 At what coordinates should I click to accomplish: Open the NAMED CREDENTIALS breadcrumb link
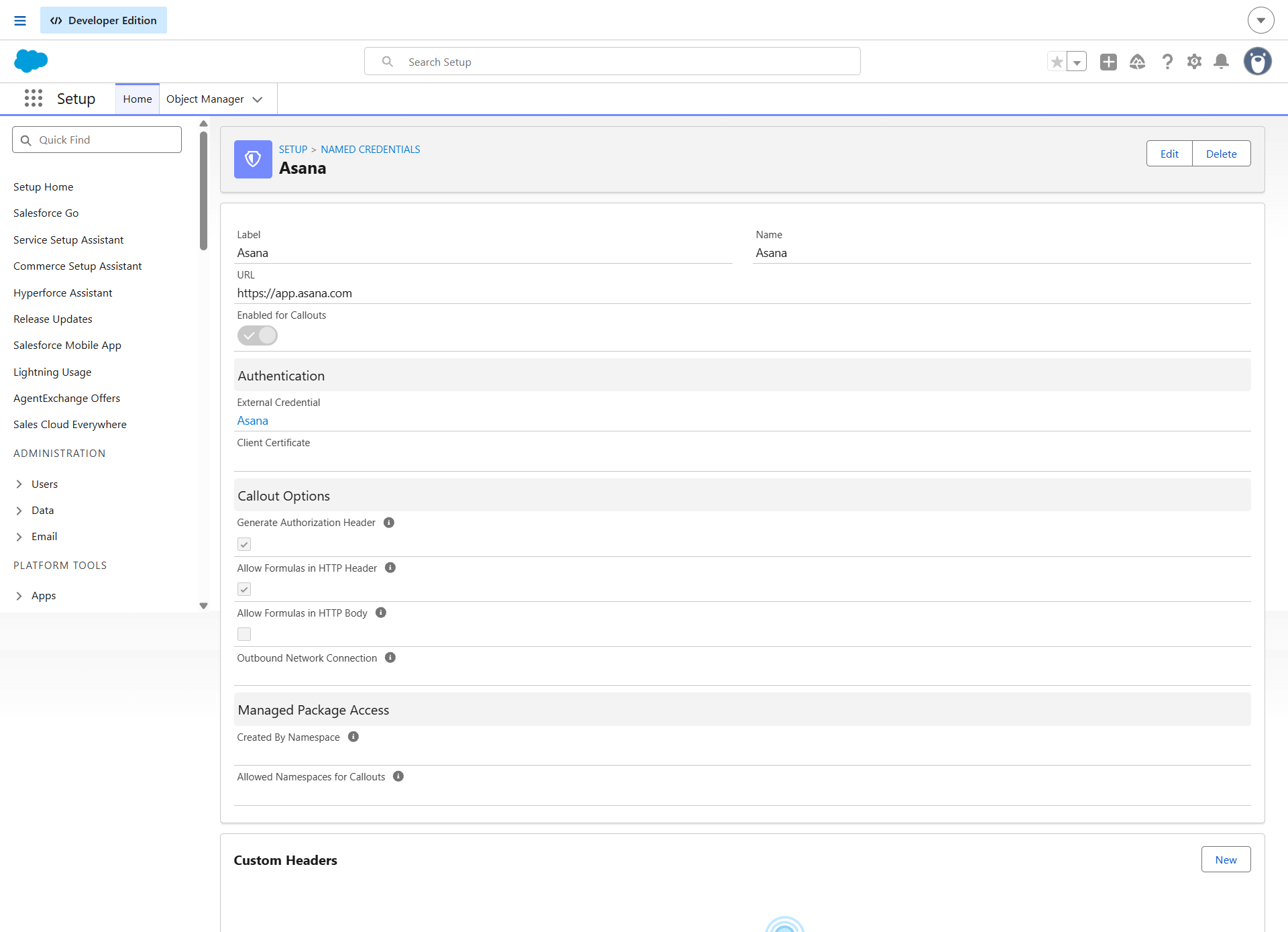click(x=370, y=150)
